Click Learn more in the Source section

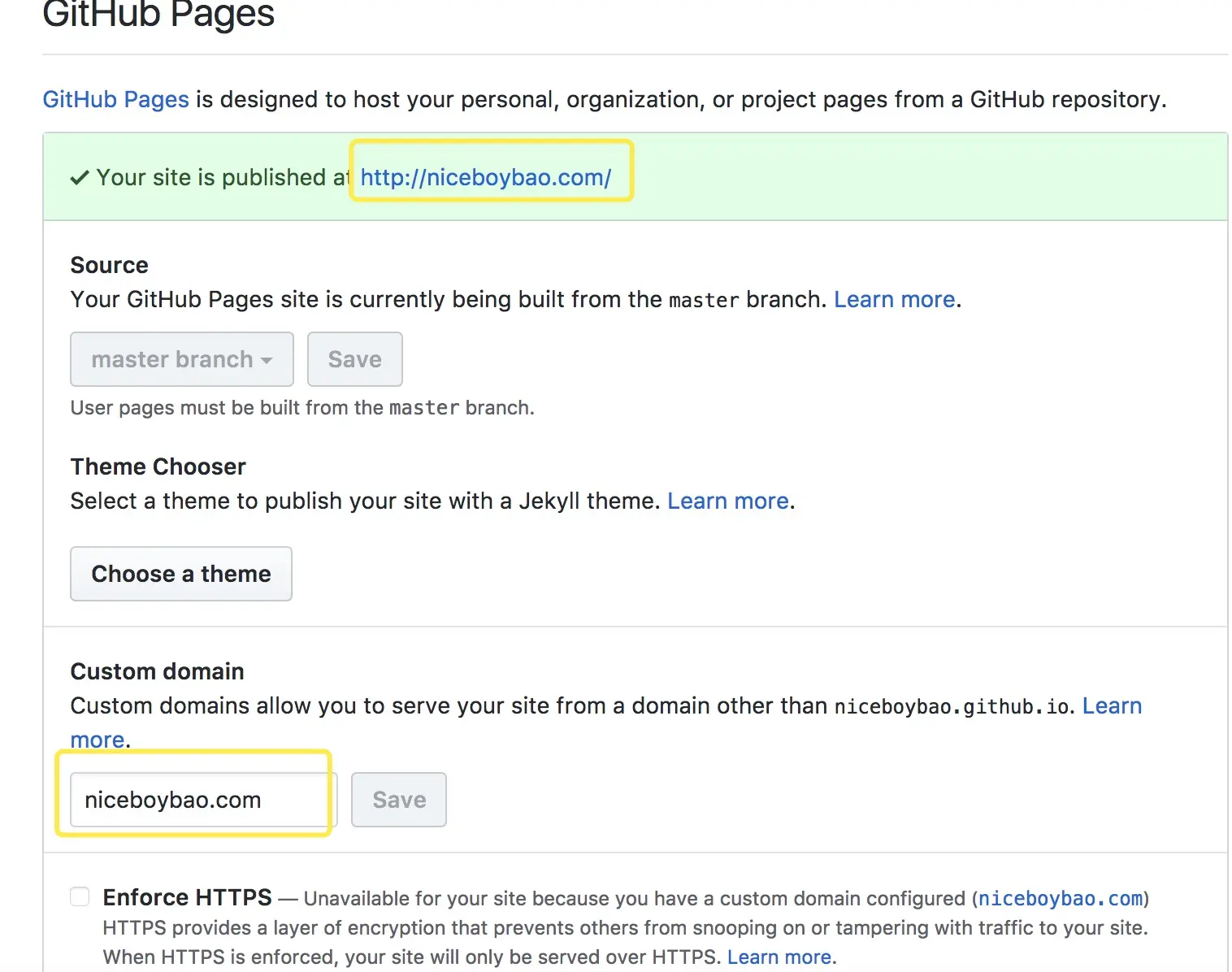(894, 299)
